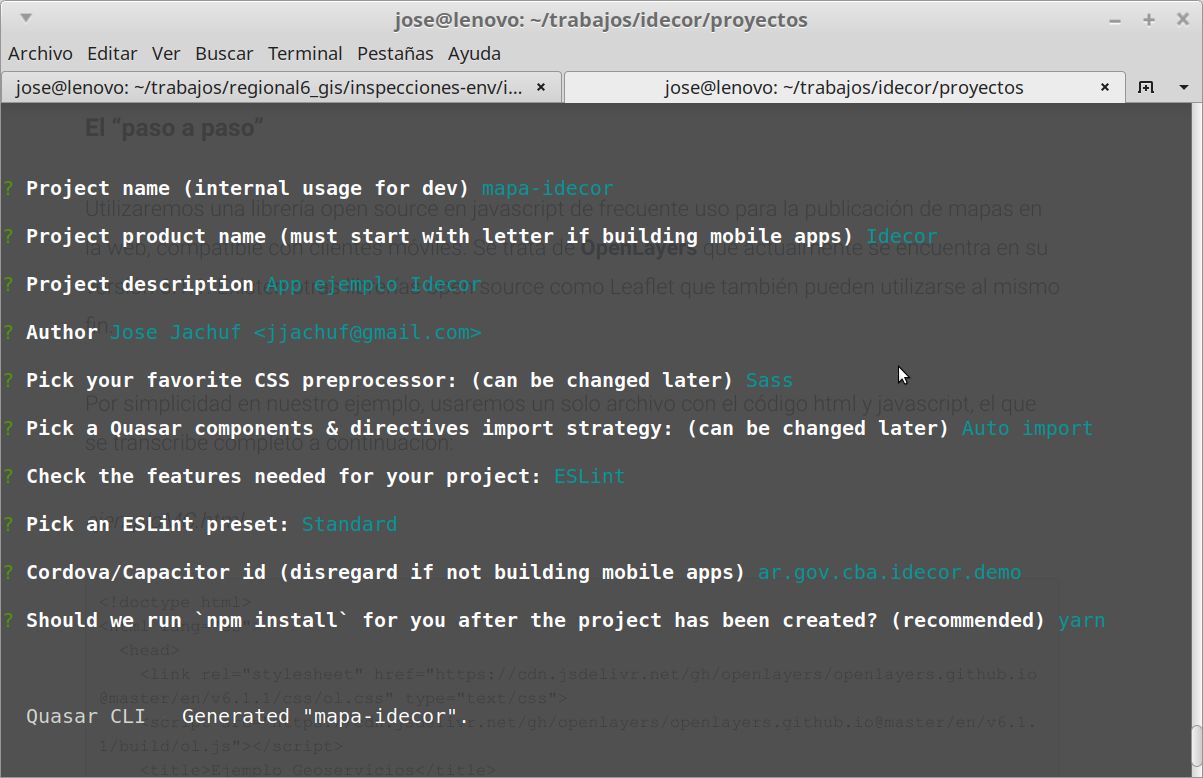Screen dimensions: 1203x778
Task: Click the new tab icon
Action: point(1146,87)
